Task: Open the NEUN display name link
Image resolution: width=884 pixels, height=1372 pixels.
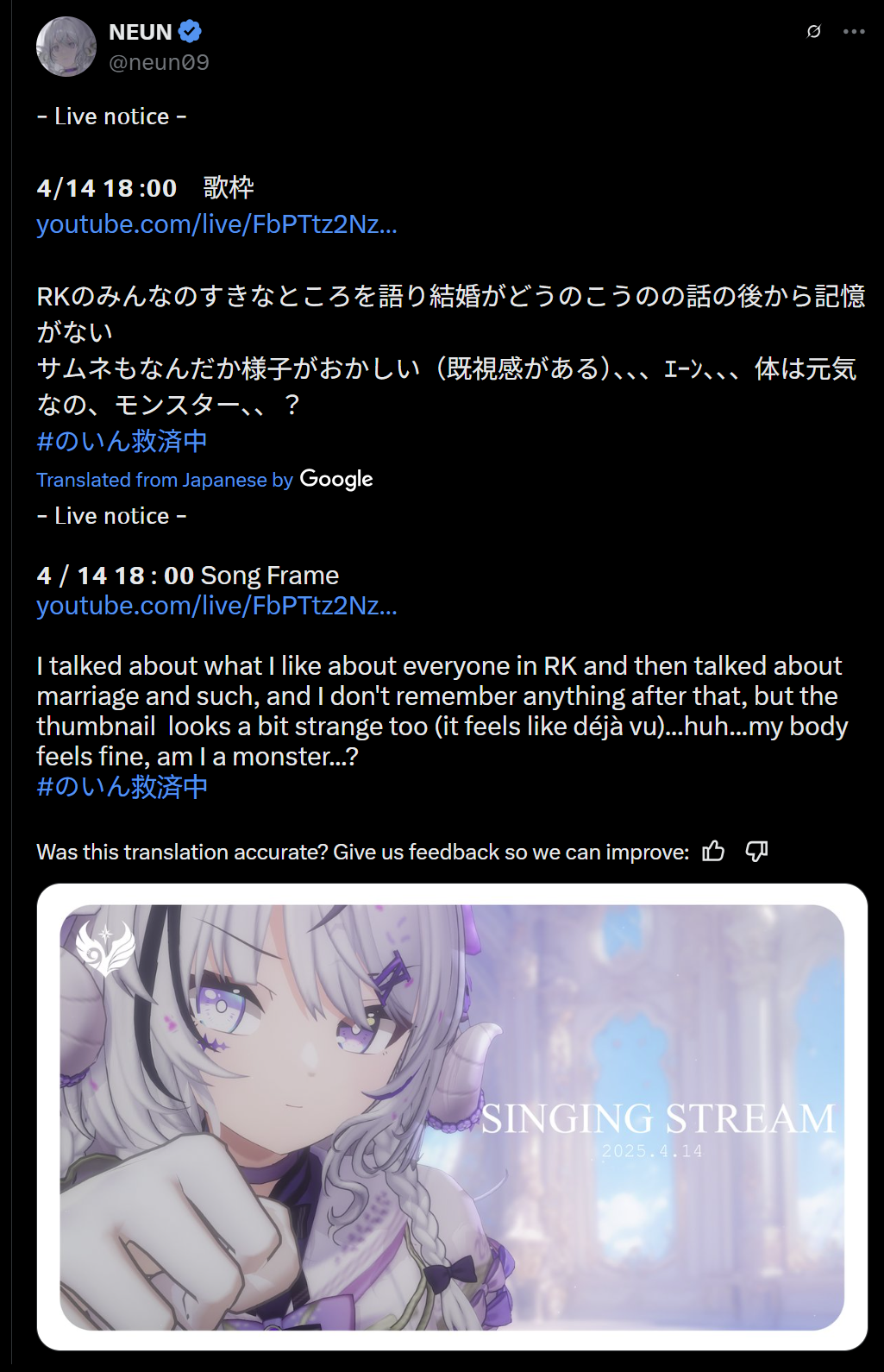Action: click(x=141, y=32)
